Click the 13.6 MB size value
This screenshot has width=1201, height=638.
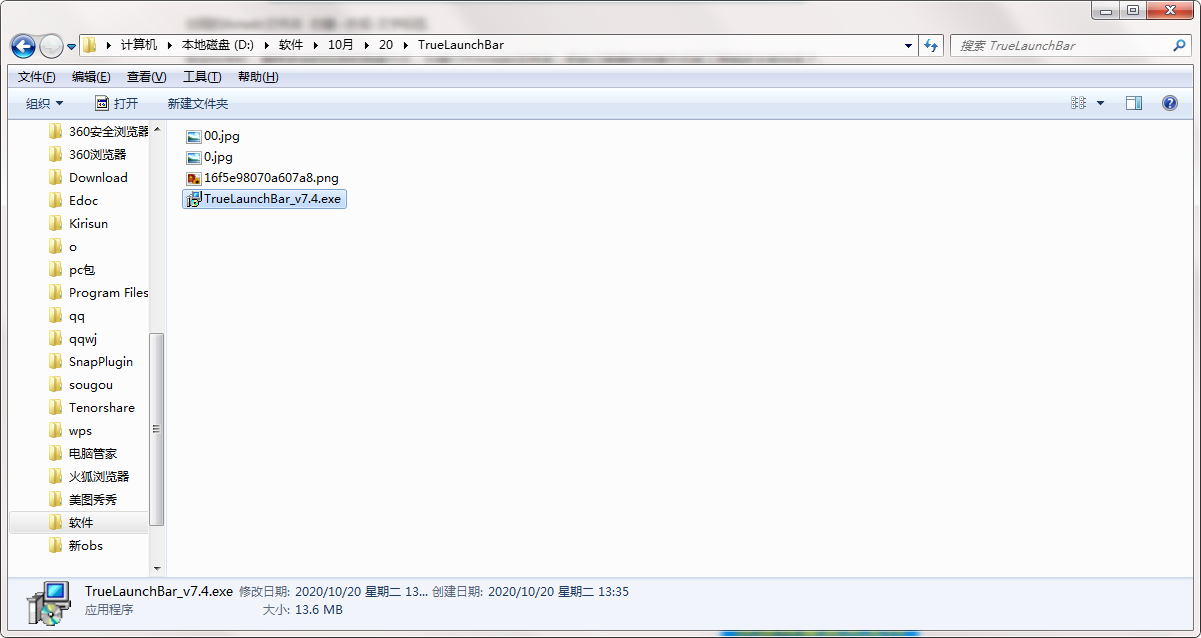point(318,609)
